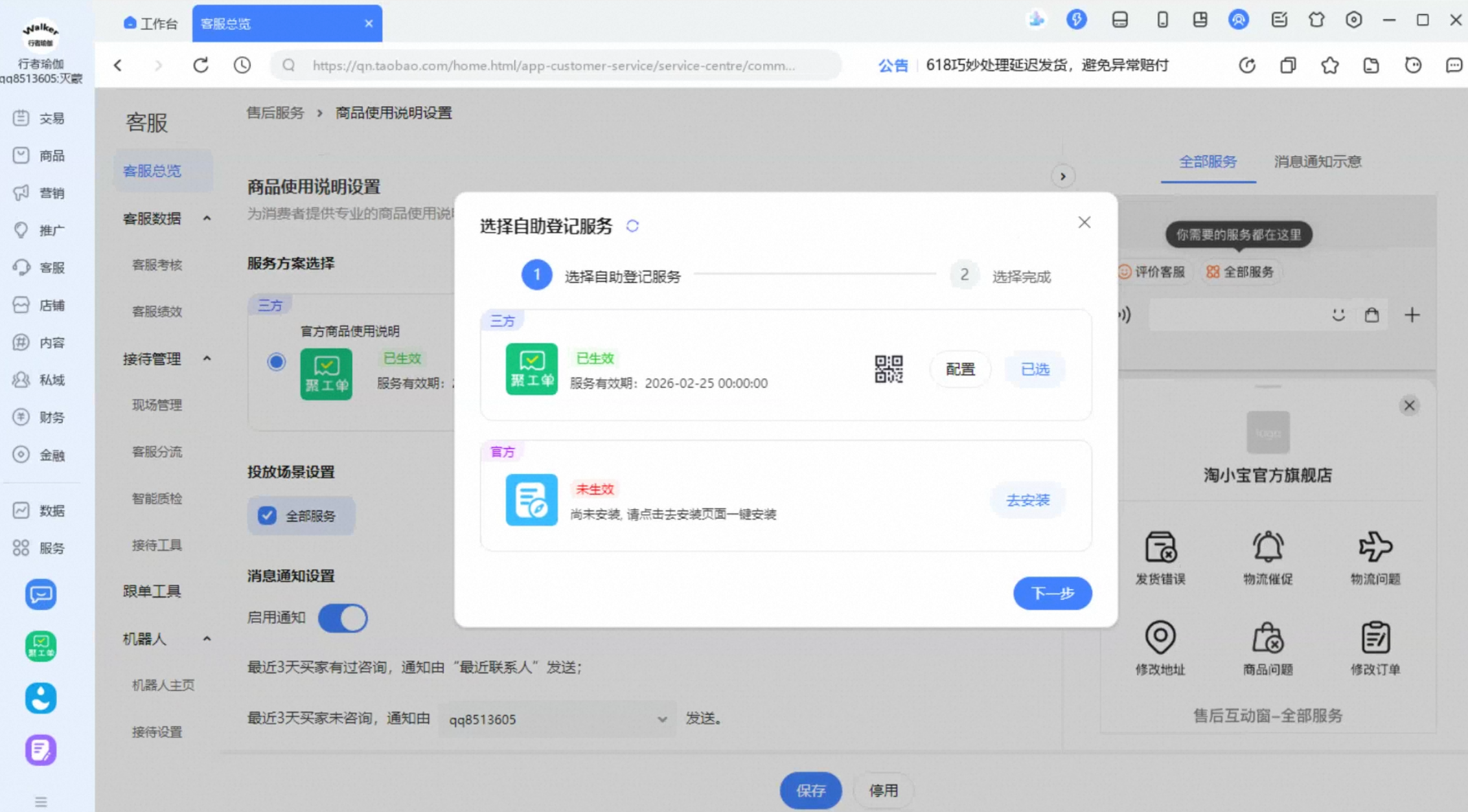Screen dimensions: 1468x812
Task: Open 商品问题 service in preview
Action: click(1268, 649)
